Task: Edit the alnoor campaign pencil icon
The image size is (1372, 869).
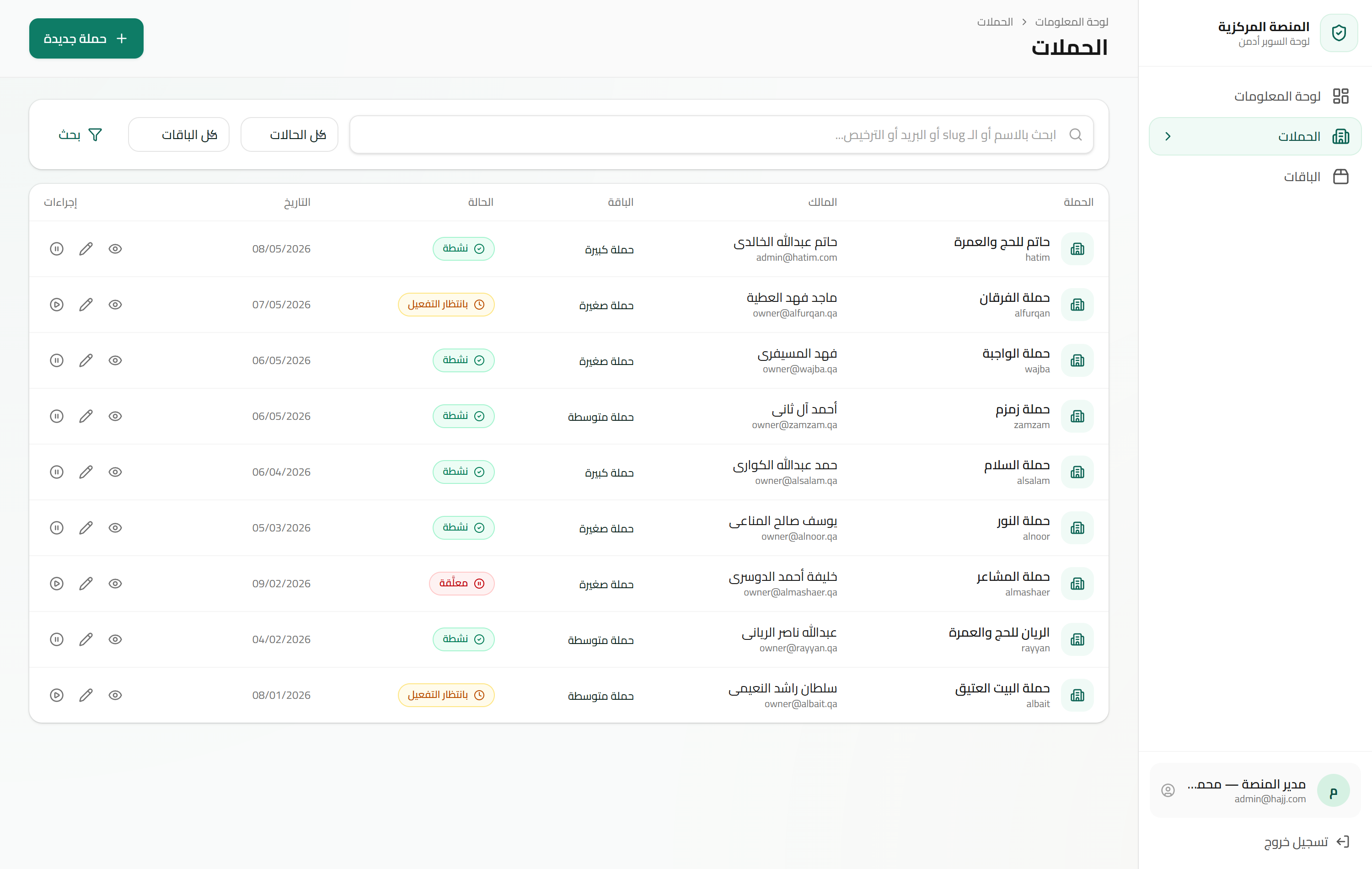Action: 86,528
